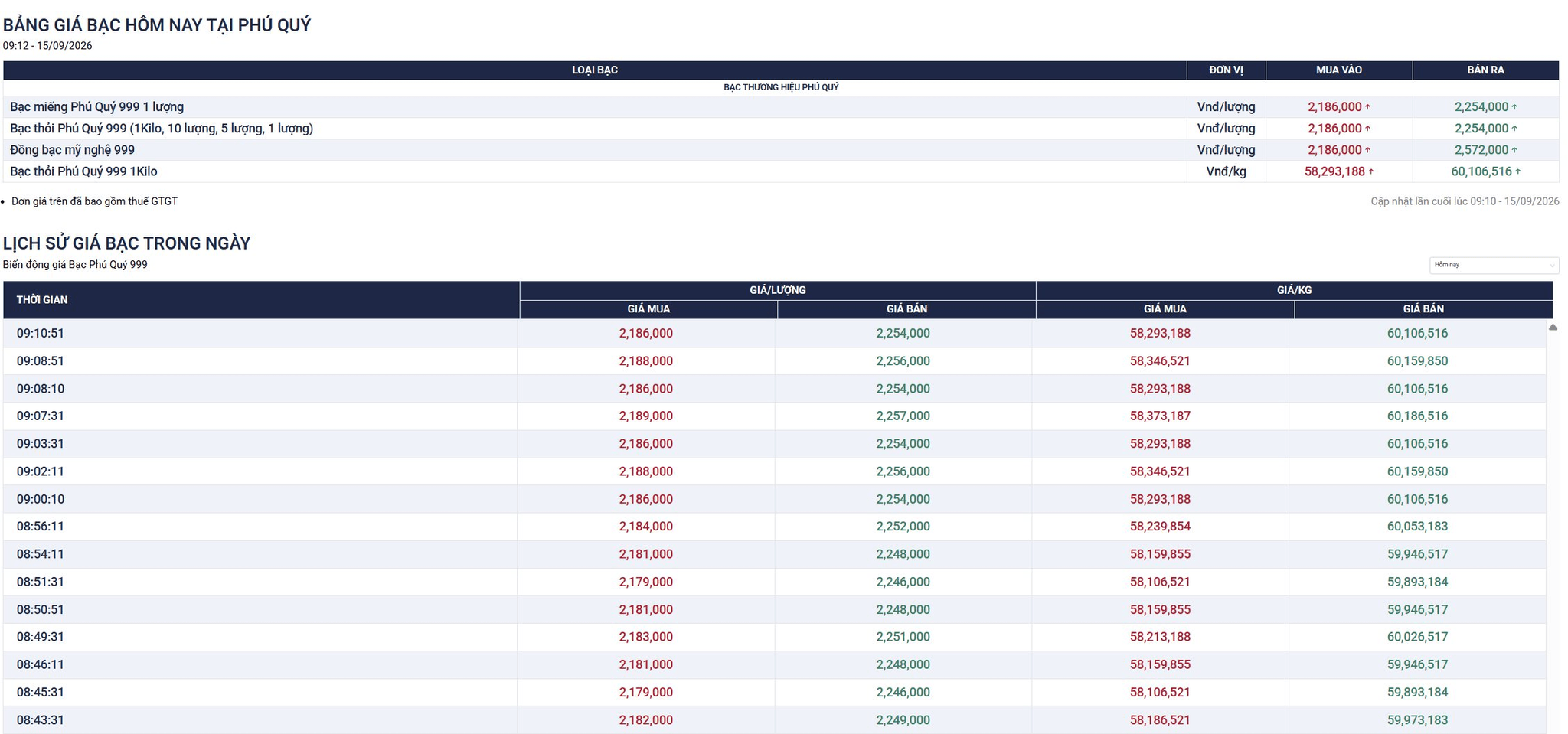Click the history table scroll-up arrow
The height and width of the screenshot is (734, 1568).
point(1553,327)
